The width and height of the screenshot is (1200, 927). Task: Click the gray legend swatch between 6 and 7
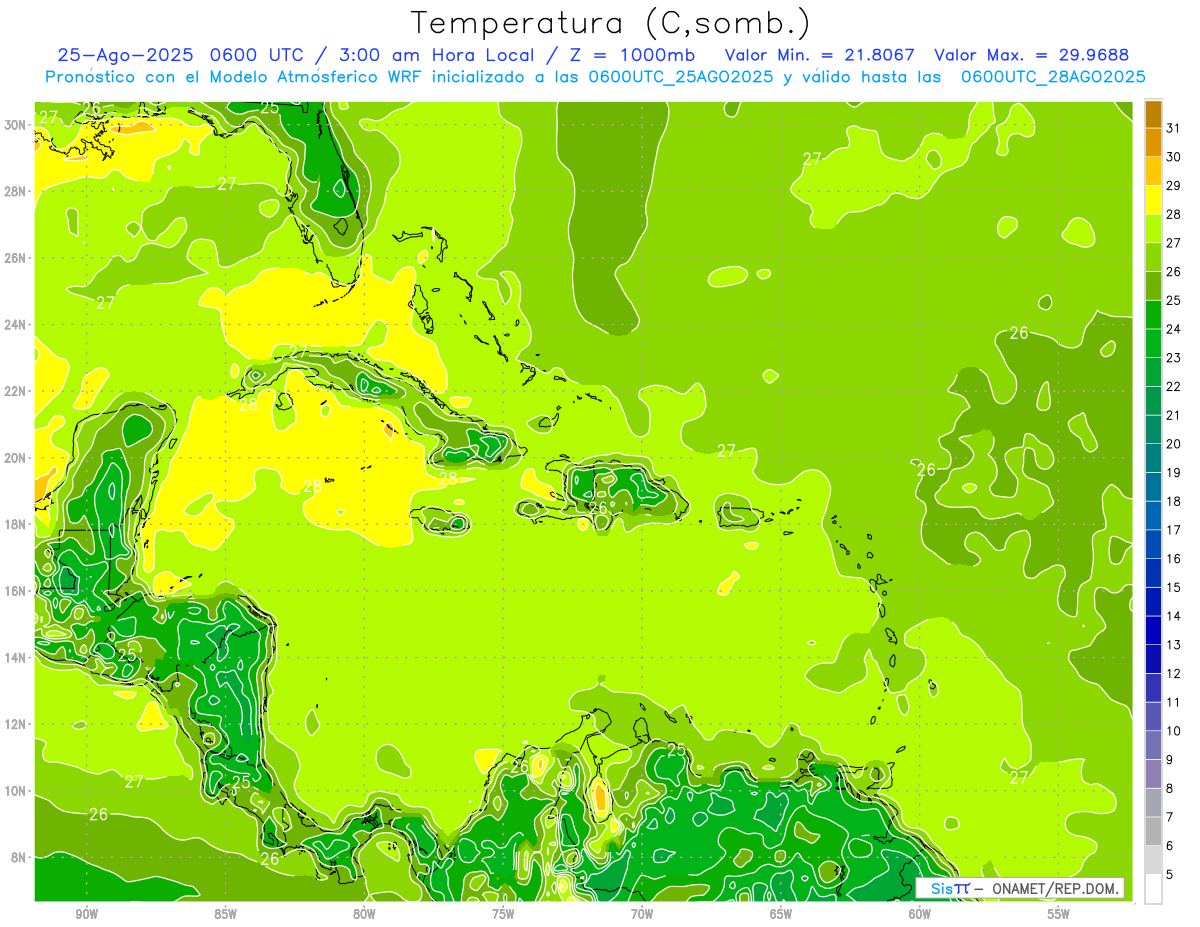1153,831
